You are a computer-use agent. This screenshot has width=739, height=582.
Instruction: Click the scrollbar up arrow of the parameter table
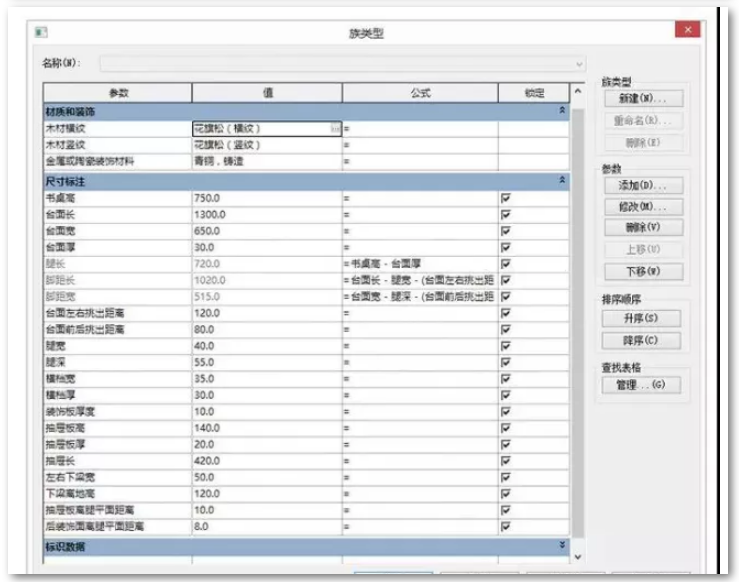[x=578, y=90]
